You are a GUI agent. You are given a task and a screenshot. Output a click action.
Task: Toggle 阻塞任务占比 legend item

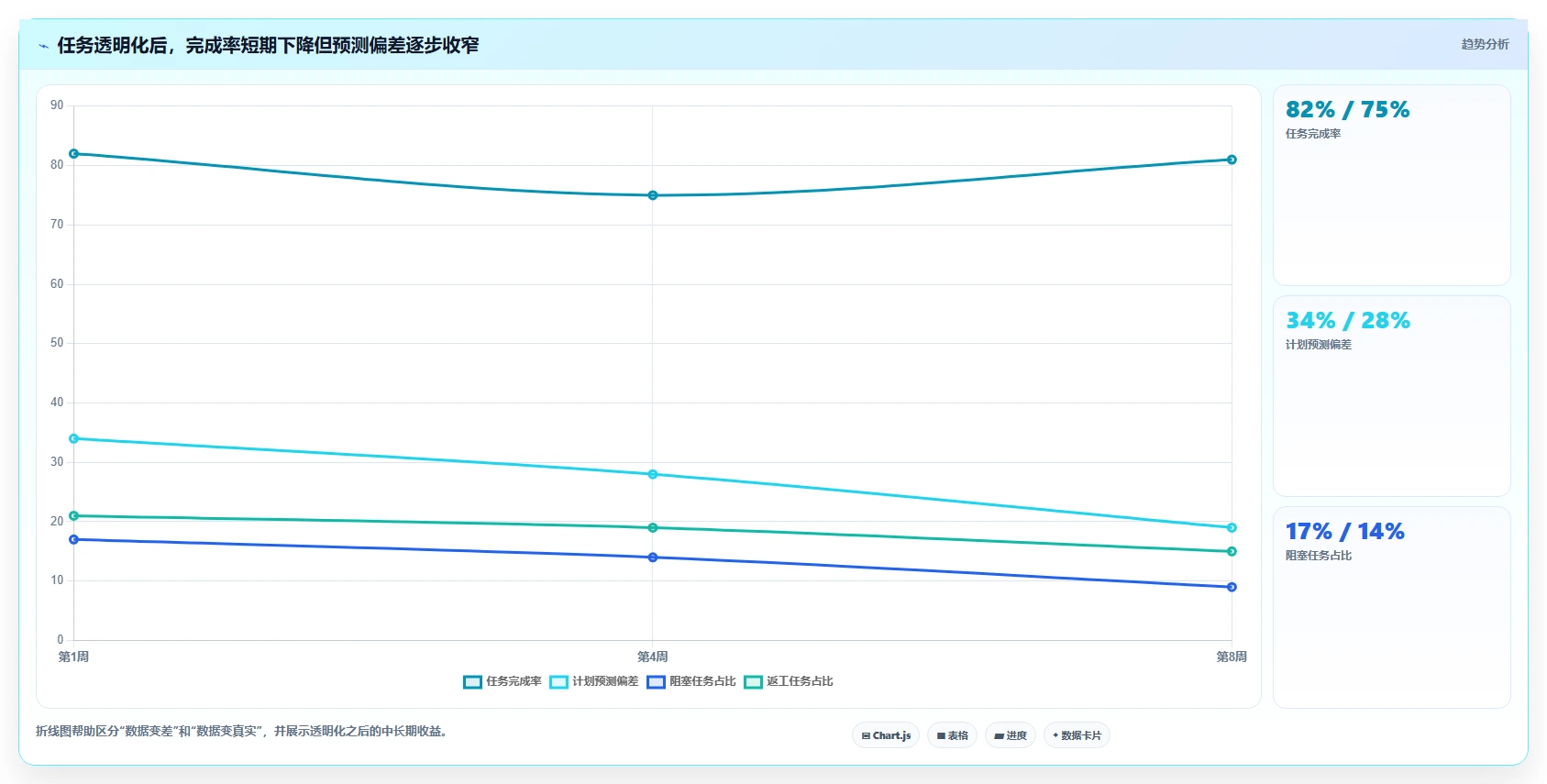[691, 681]
